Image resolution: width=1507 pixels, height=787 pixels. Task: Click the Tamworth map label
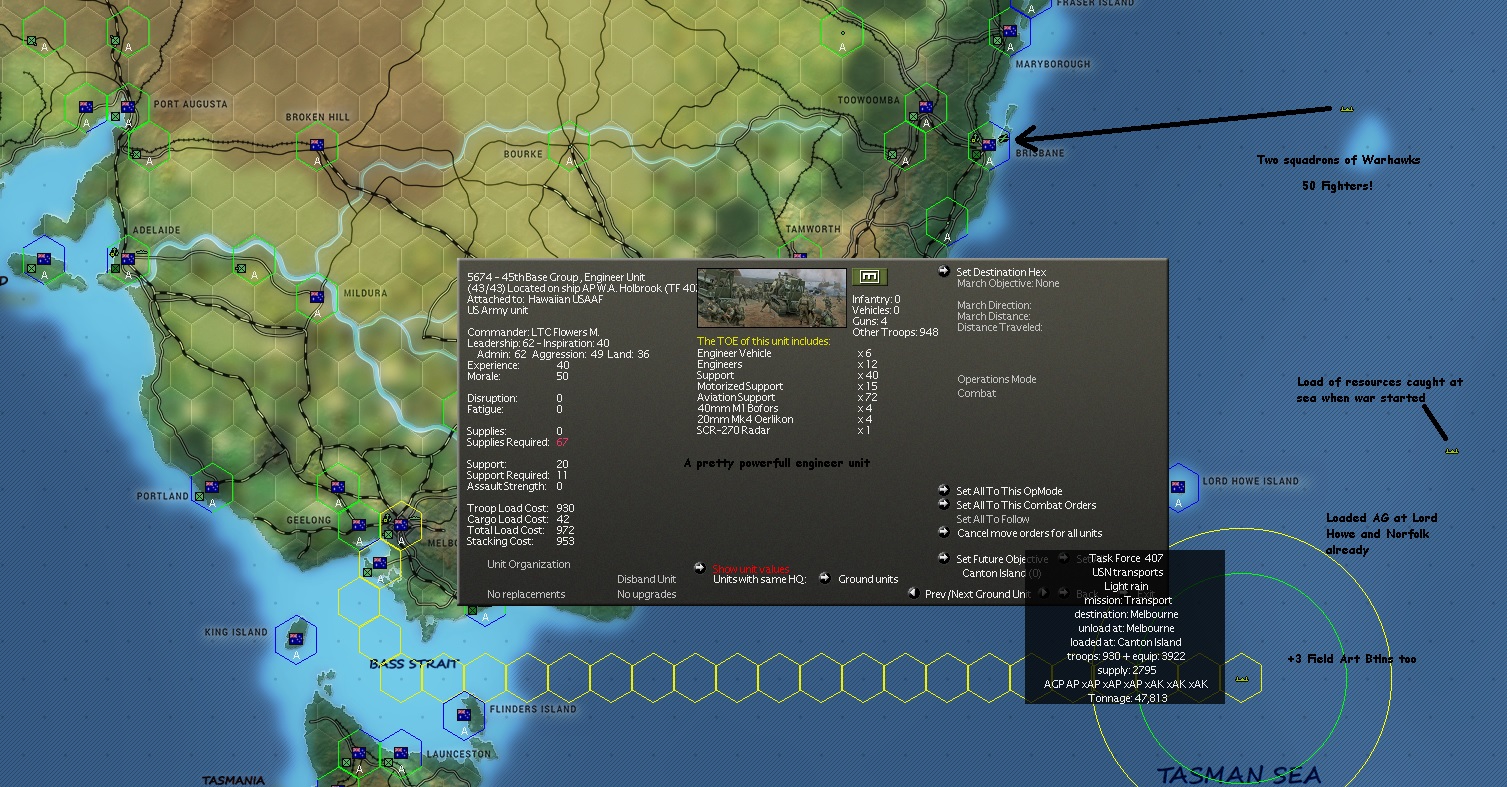[813, 229]
